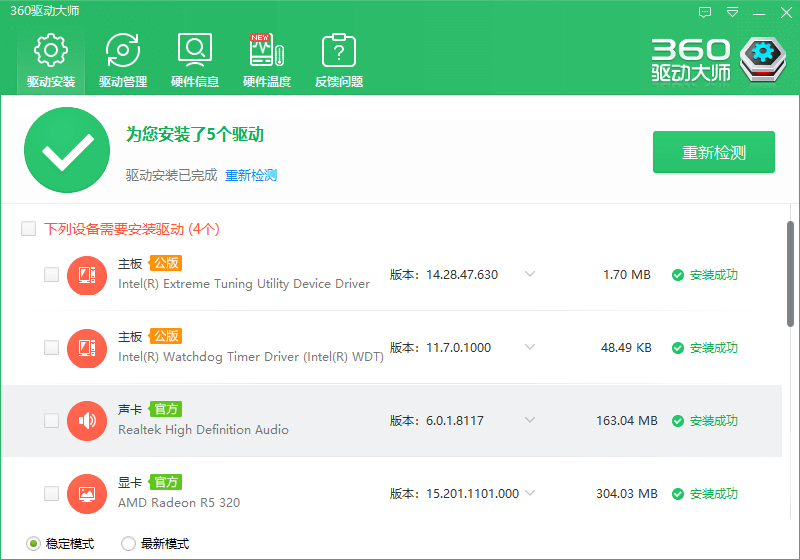Select the 稳定模式 radio button
Image resolution: width=800 pixels, height=560 pixels.
[33, 544]
